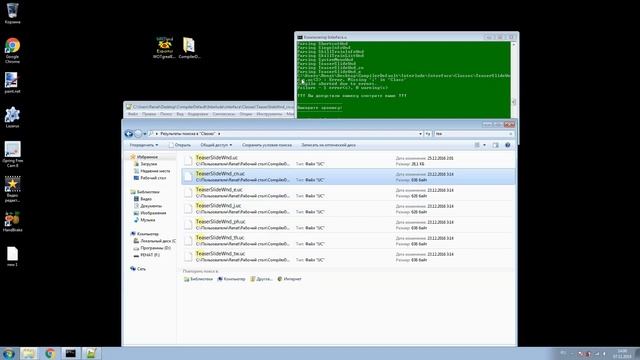Open Explorer recent pages dropdown arrow
The width and height of the screenshot is (640, 360).
point(144,134)
